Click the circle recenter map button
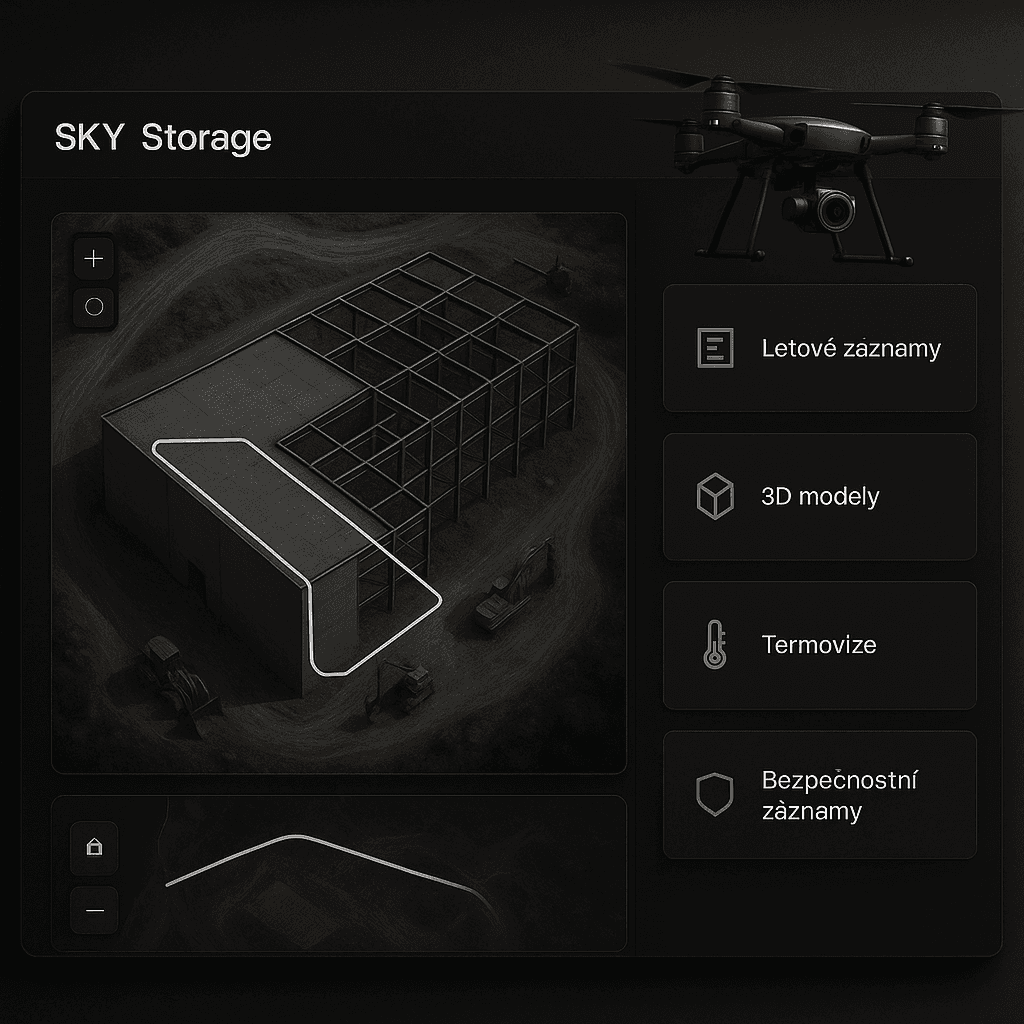This screenshot has width=1024, height=1024. pos(94,306)
